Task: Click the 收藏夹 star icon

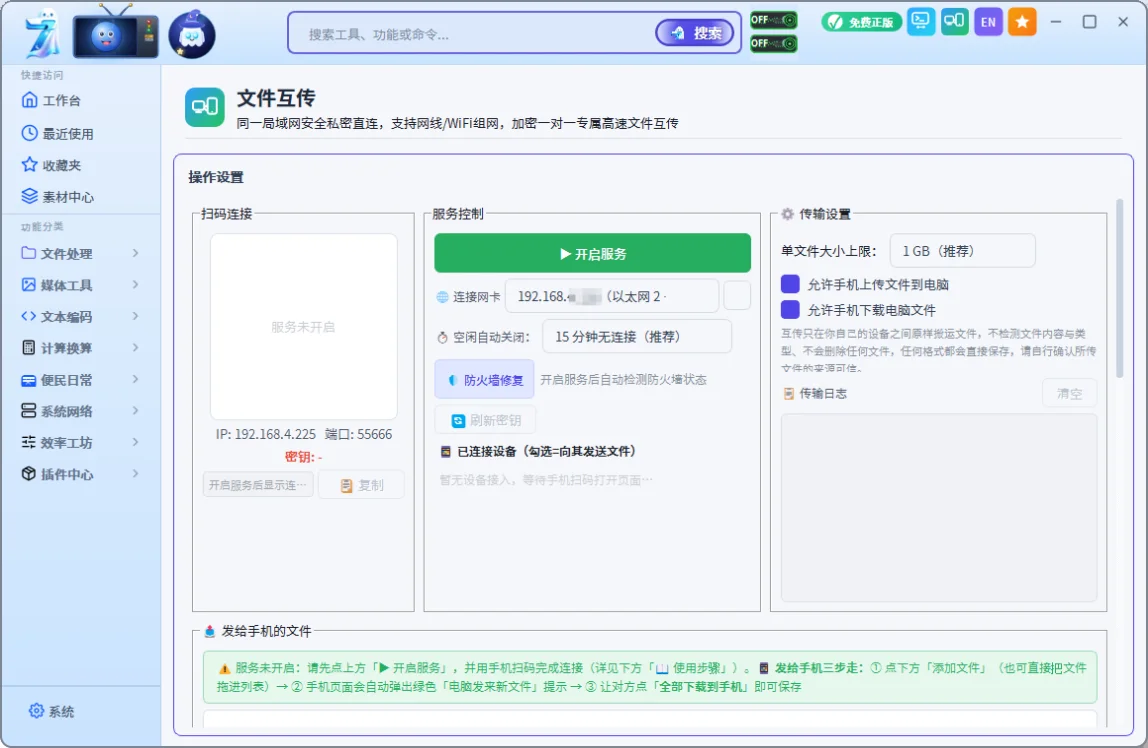Action: coord(29,165)
